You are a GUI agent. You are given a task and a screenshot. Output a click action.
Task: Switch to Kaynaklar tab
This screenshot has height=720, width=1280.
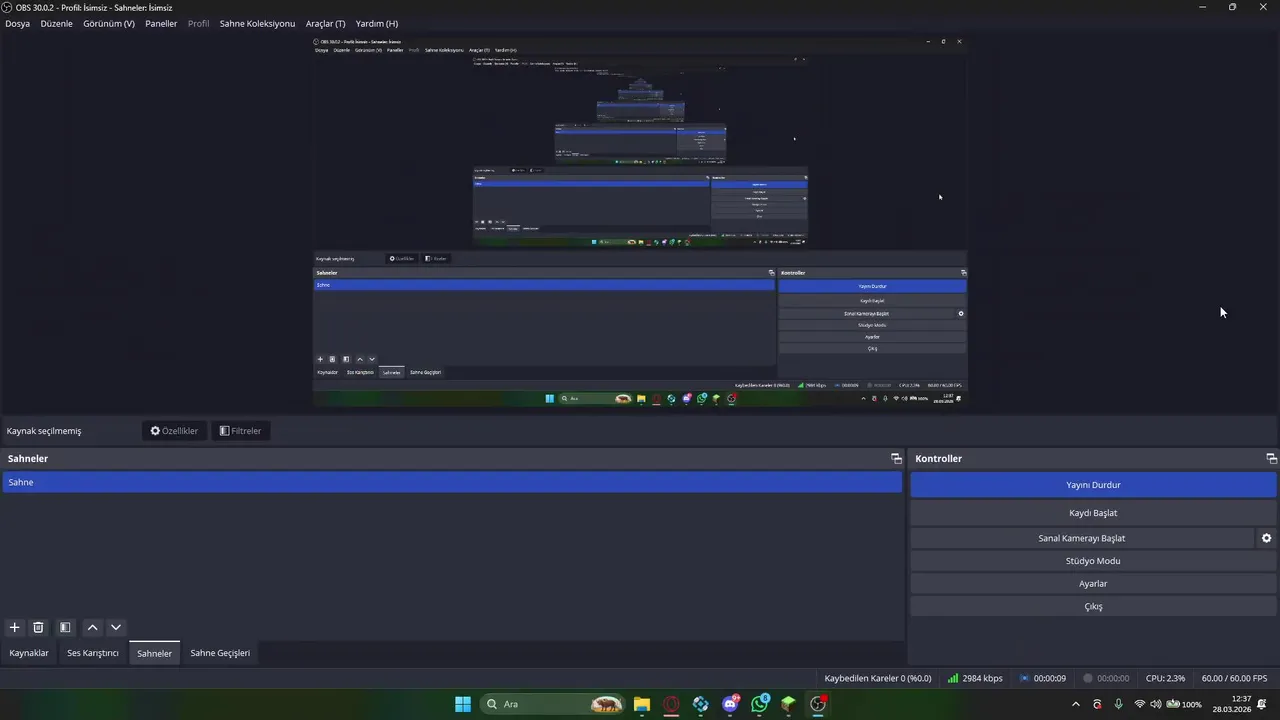pyautogui.click(x=29, y=653)
